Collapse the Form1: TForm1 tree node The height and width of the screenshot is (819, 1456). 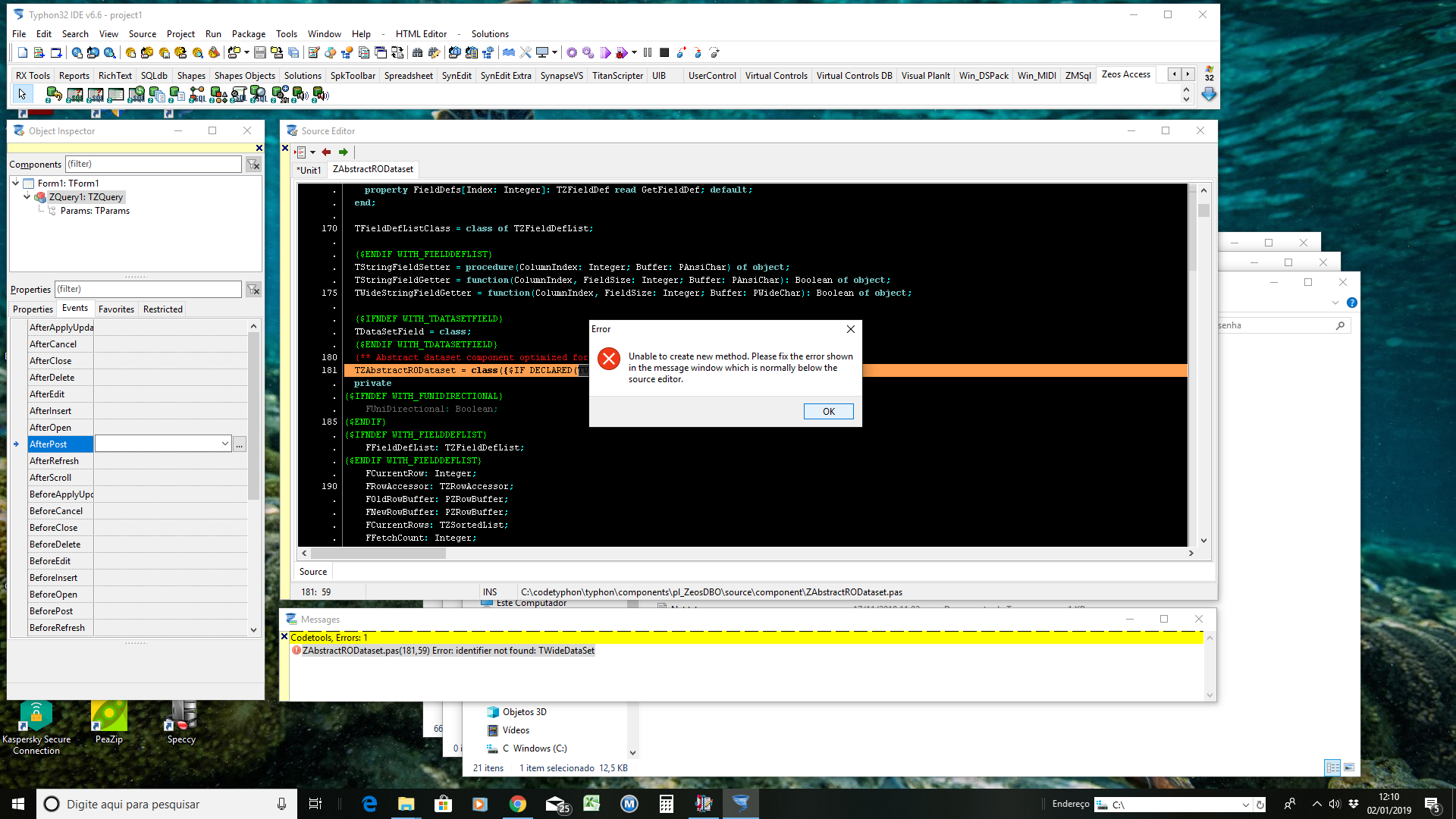tap(16, 183)
